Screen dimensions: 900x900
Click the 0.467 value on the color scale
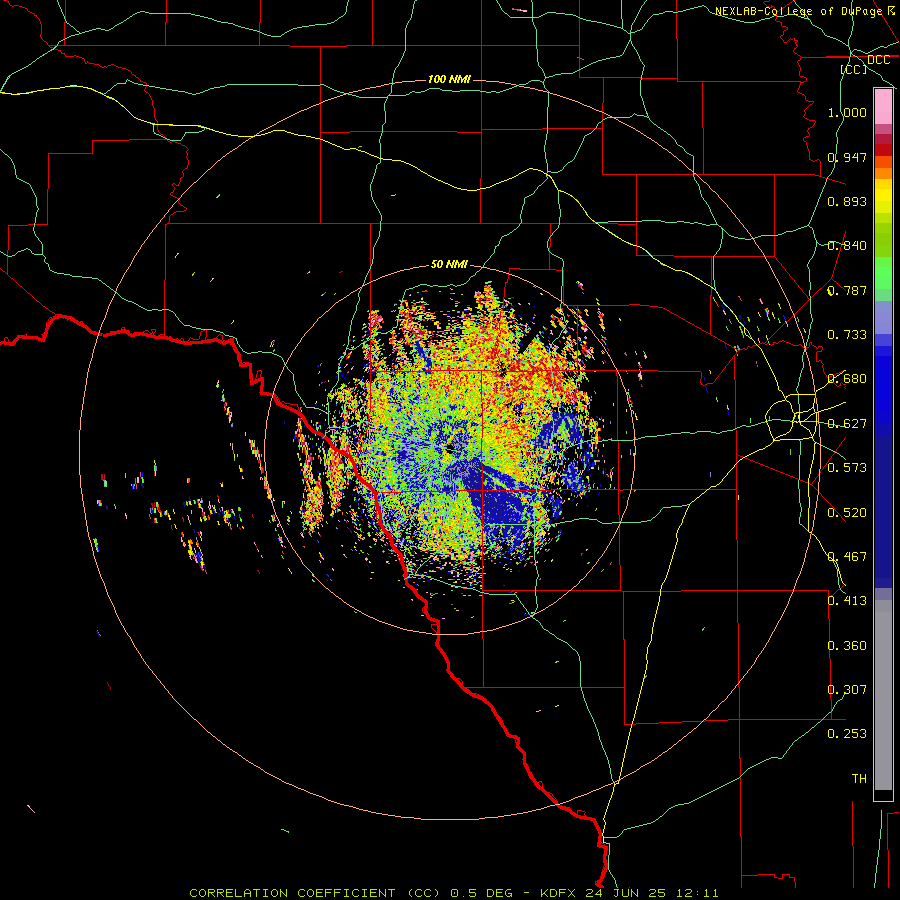(847, 557)
